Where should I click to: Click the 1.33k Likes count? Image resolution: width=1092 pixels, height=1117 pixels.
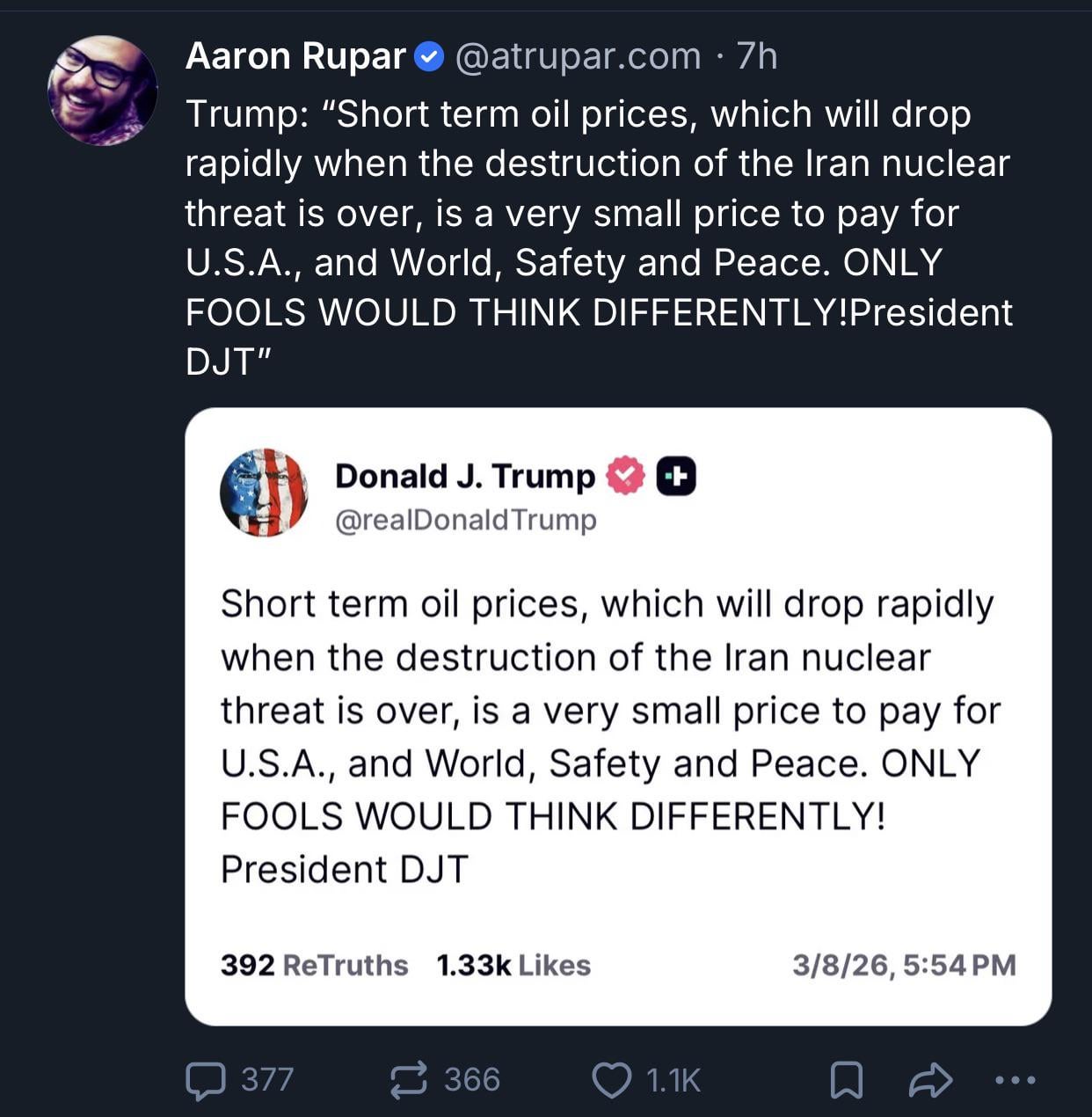click(x=513, y=965)
